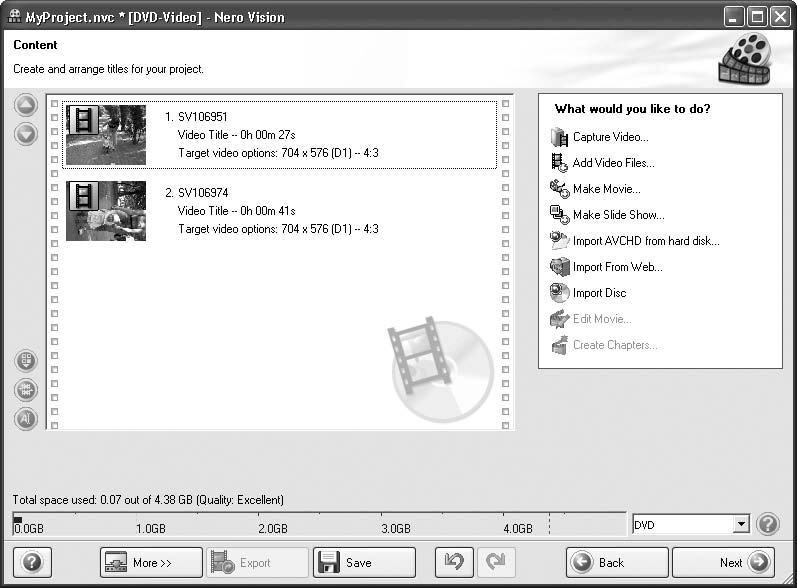
Task: Click the undo arrow button
Action: pyautogui.click(x=454, y=563)
